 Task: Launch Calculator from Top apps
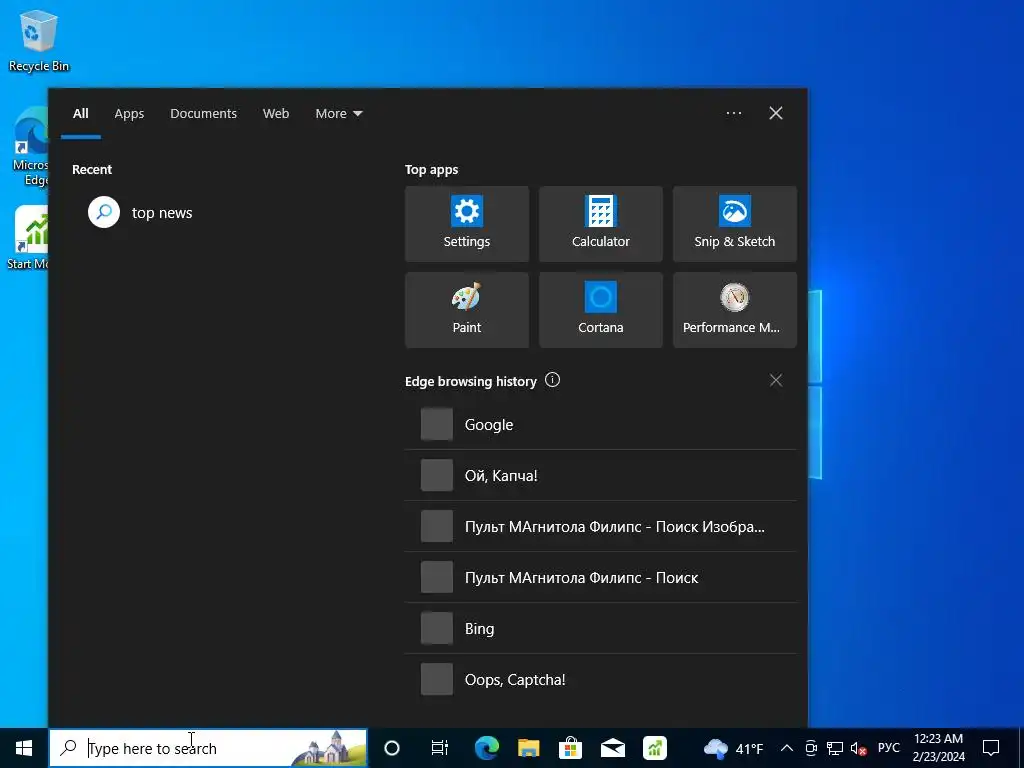600,224
